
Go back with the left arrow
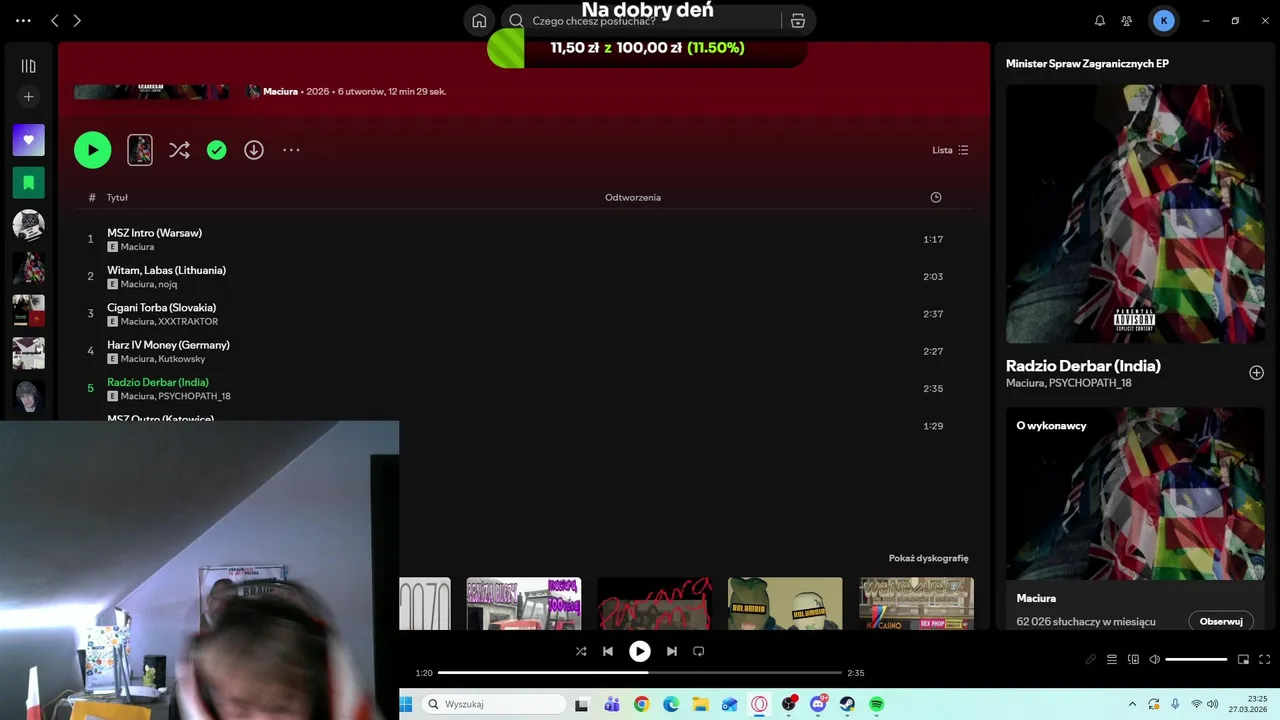[x=54, y=20]
